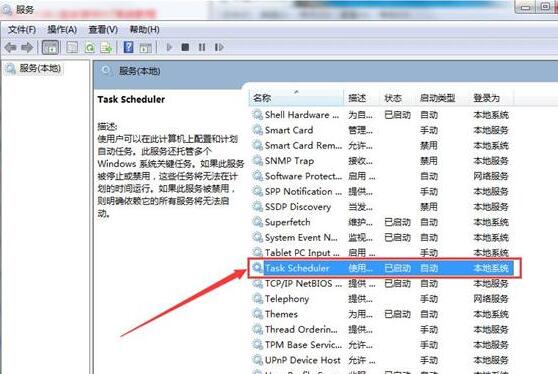The width and height of the screenshot is (558, 374).
Task: Select the Shell Hardware service row
Action: click(381, 115)
